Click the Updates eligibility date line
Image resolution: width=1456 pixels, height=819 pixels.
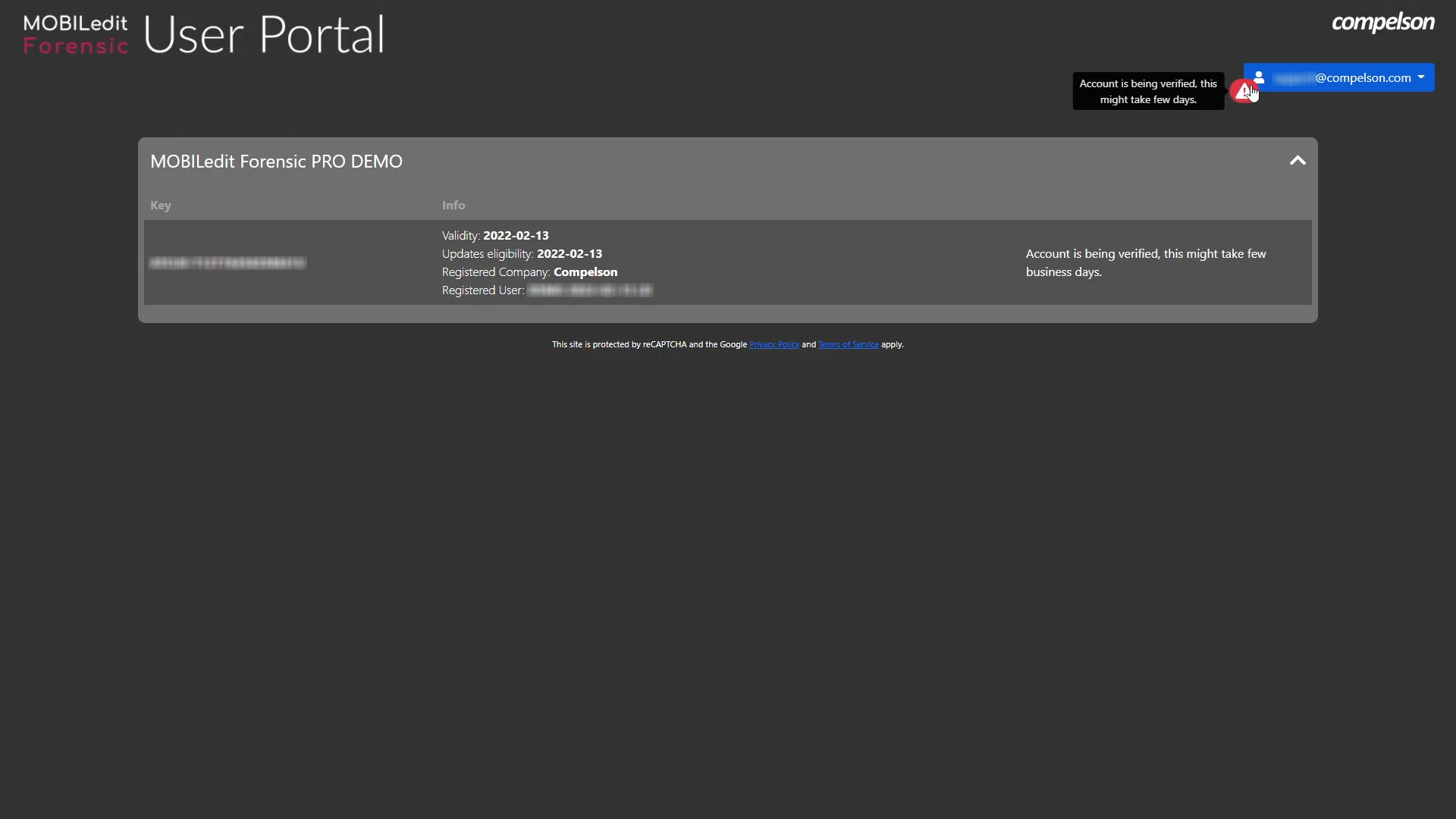point(522,254)
